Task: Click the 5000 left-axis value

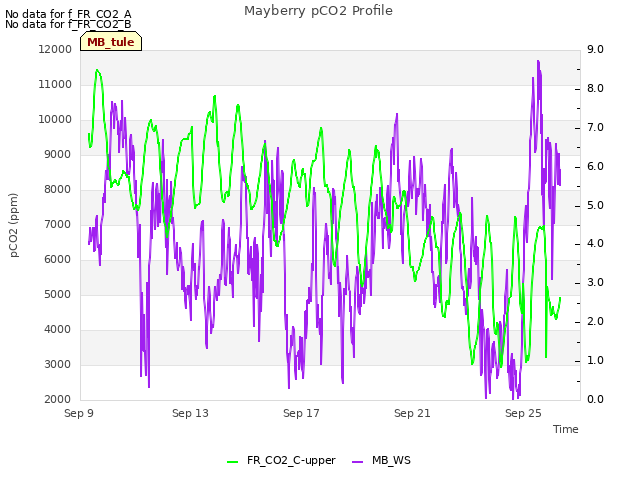Action: 58,295
